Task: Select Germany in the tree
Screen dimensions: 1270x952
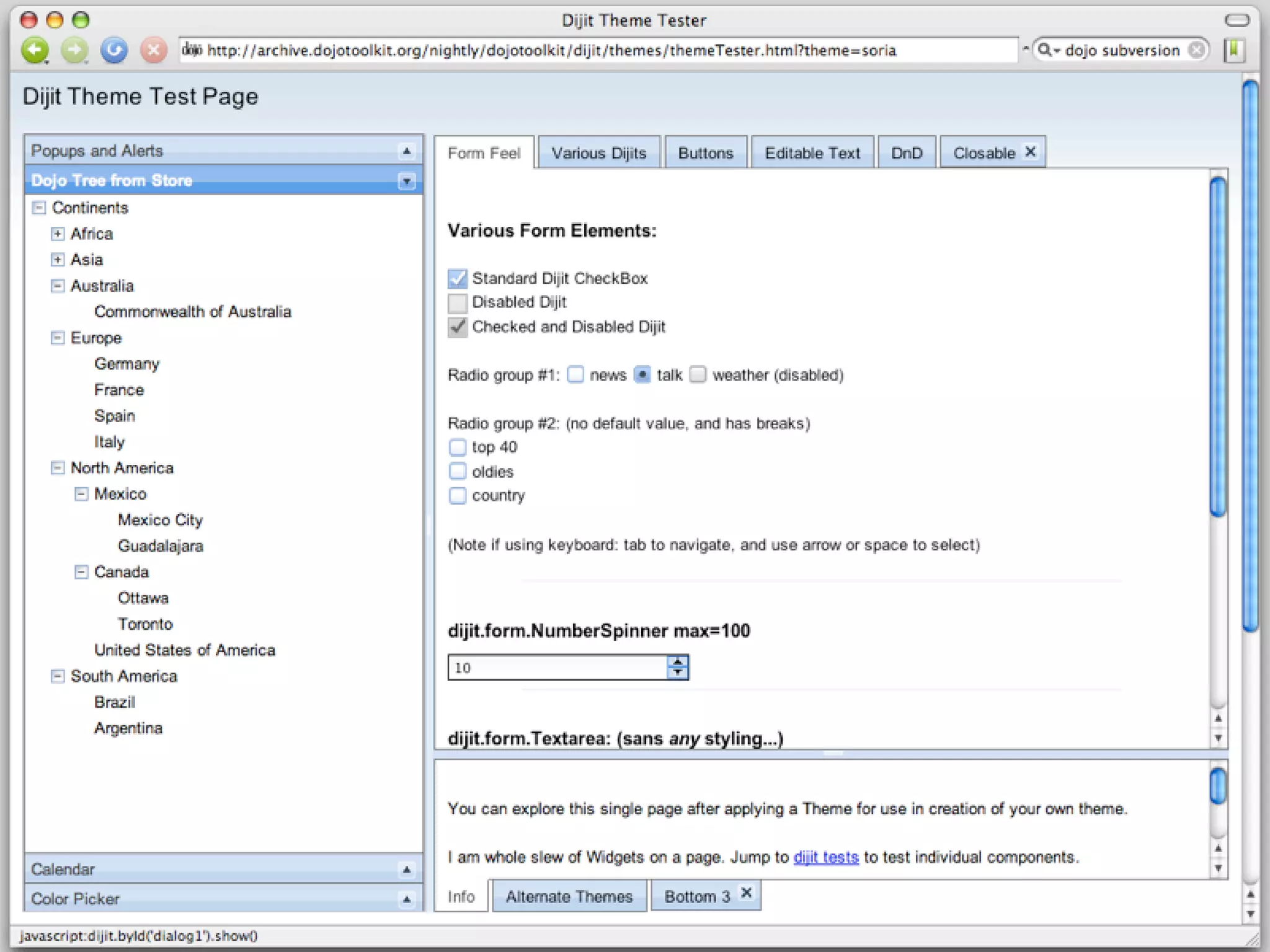Action: [x=127, y=364]
